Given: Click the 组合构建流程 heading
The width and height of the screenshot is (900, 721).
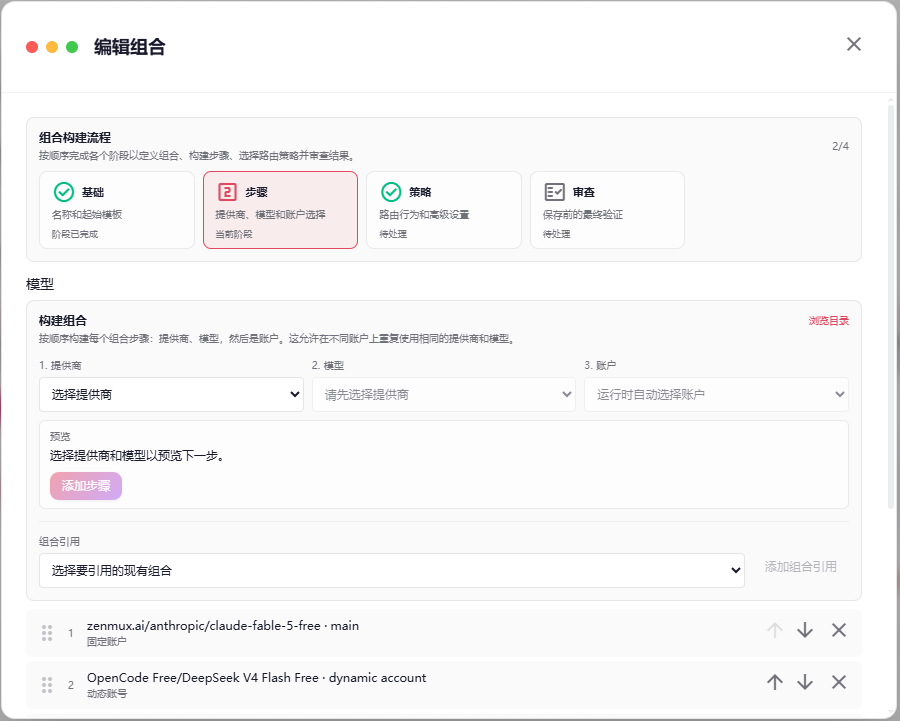Looking at the screenshot, I should [x=75, y=138].
